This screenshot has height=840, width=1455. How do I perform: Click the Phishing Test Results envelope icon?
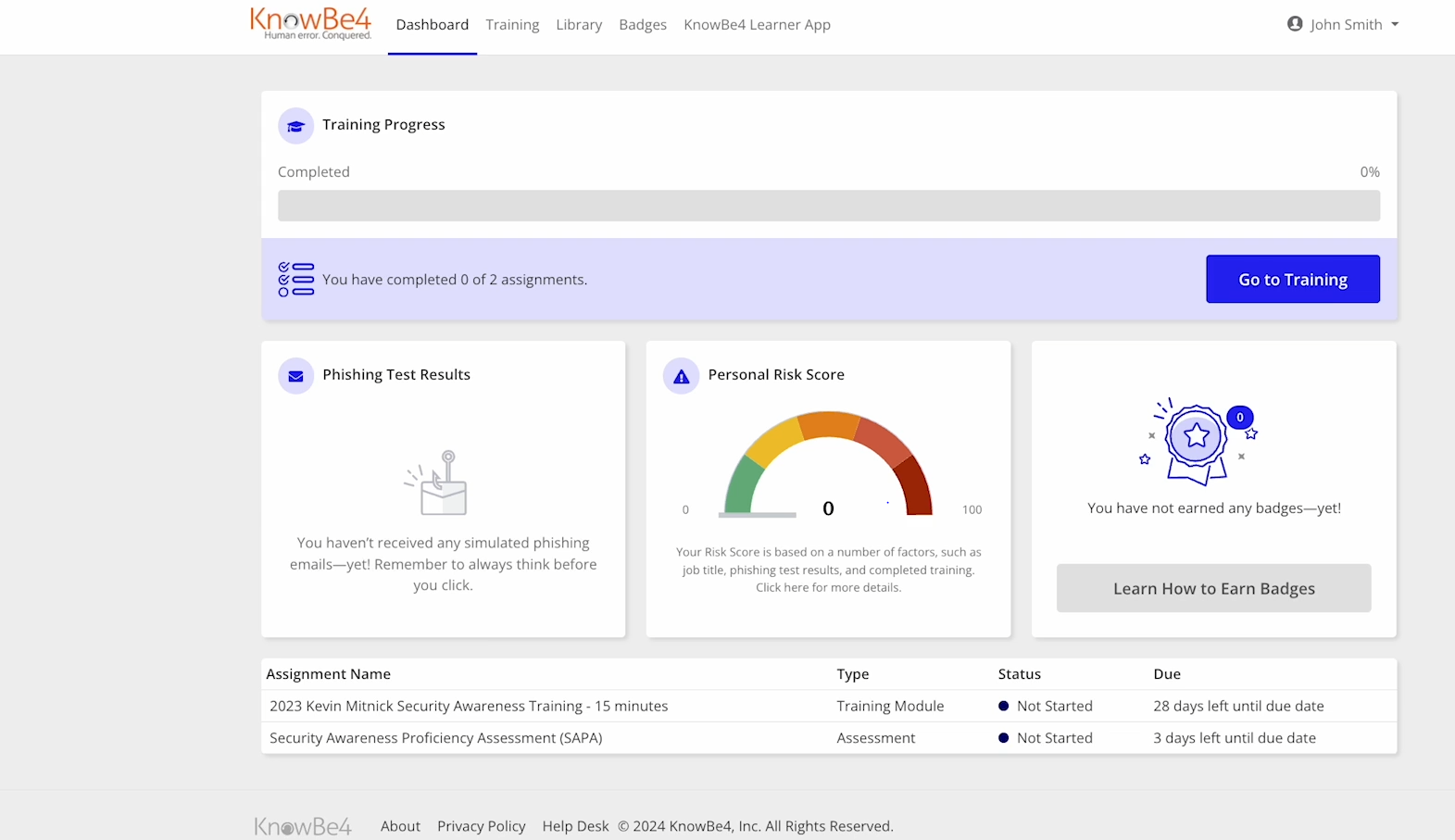pos(295,376)
